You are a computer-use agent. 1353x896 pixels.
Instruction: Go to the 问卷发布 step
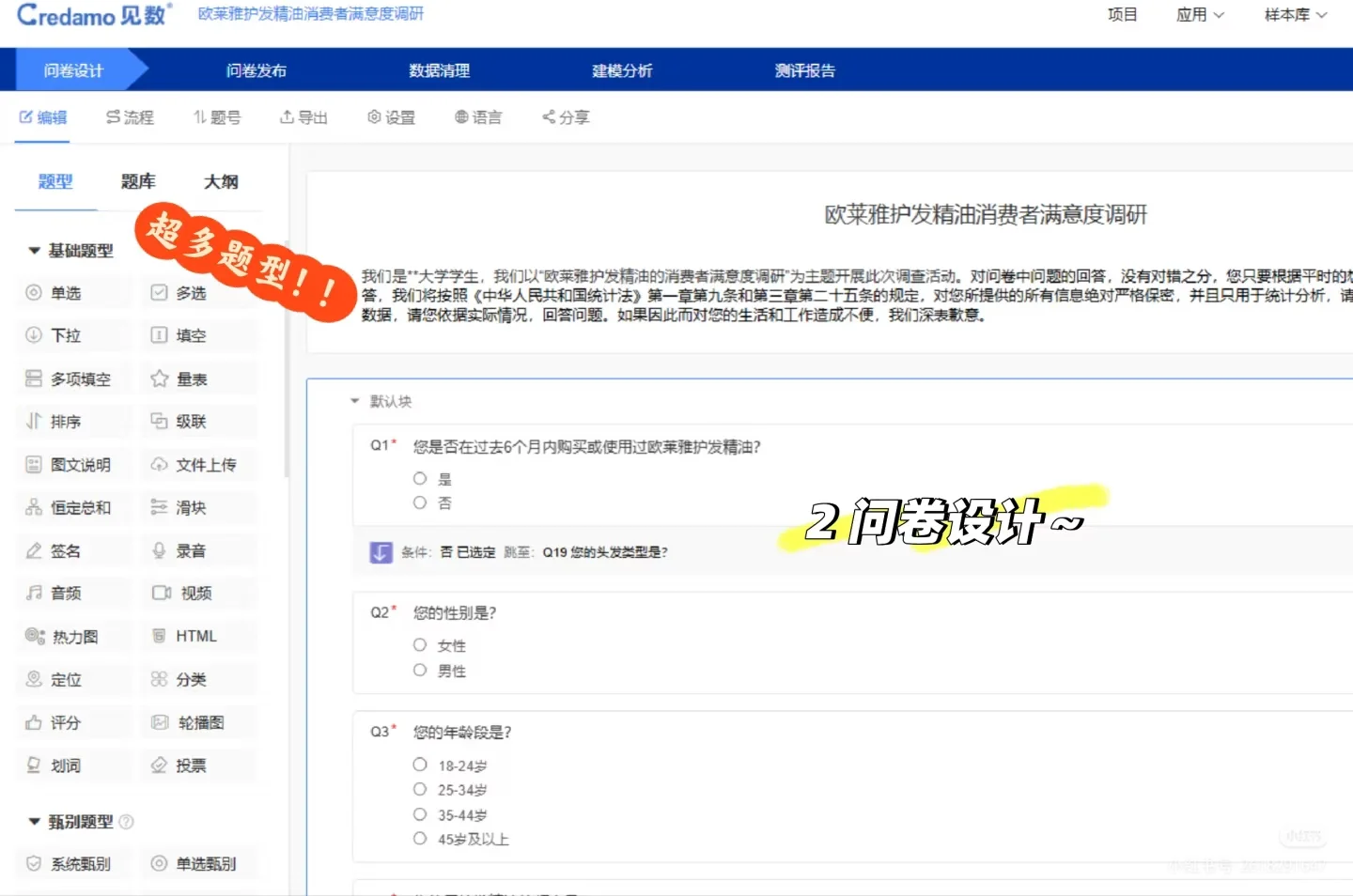coord(257,70)
